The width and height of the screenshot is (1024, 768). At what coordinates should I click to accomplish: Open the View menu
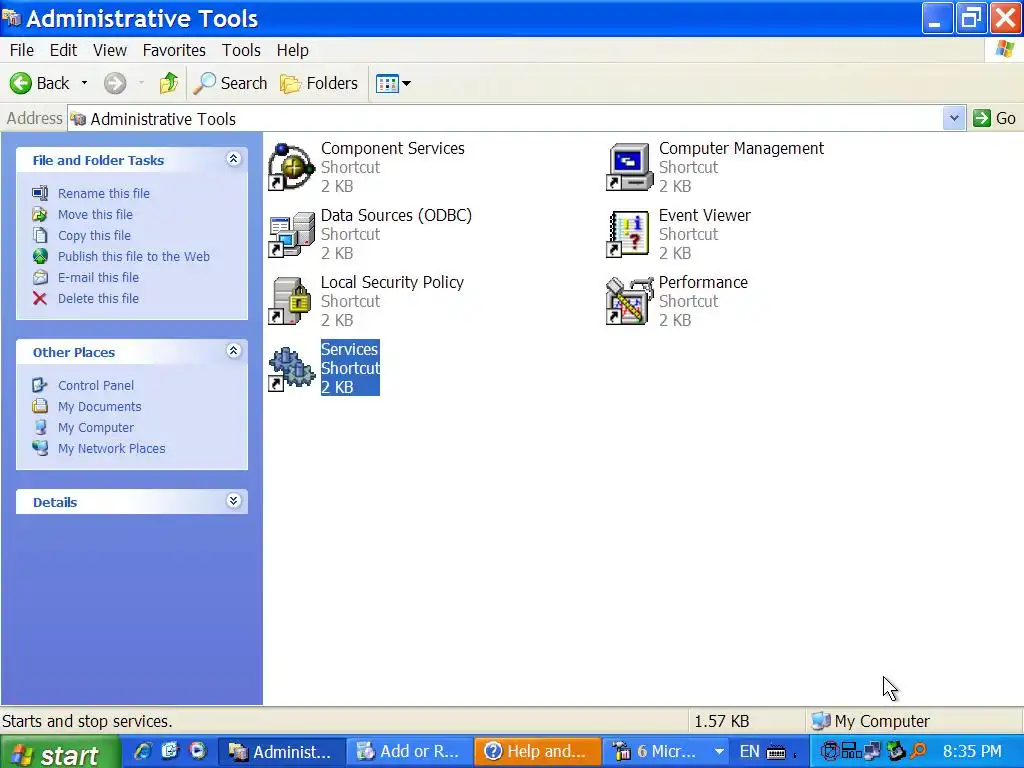tap(110, 50)
